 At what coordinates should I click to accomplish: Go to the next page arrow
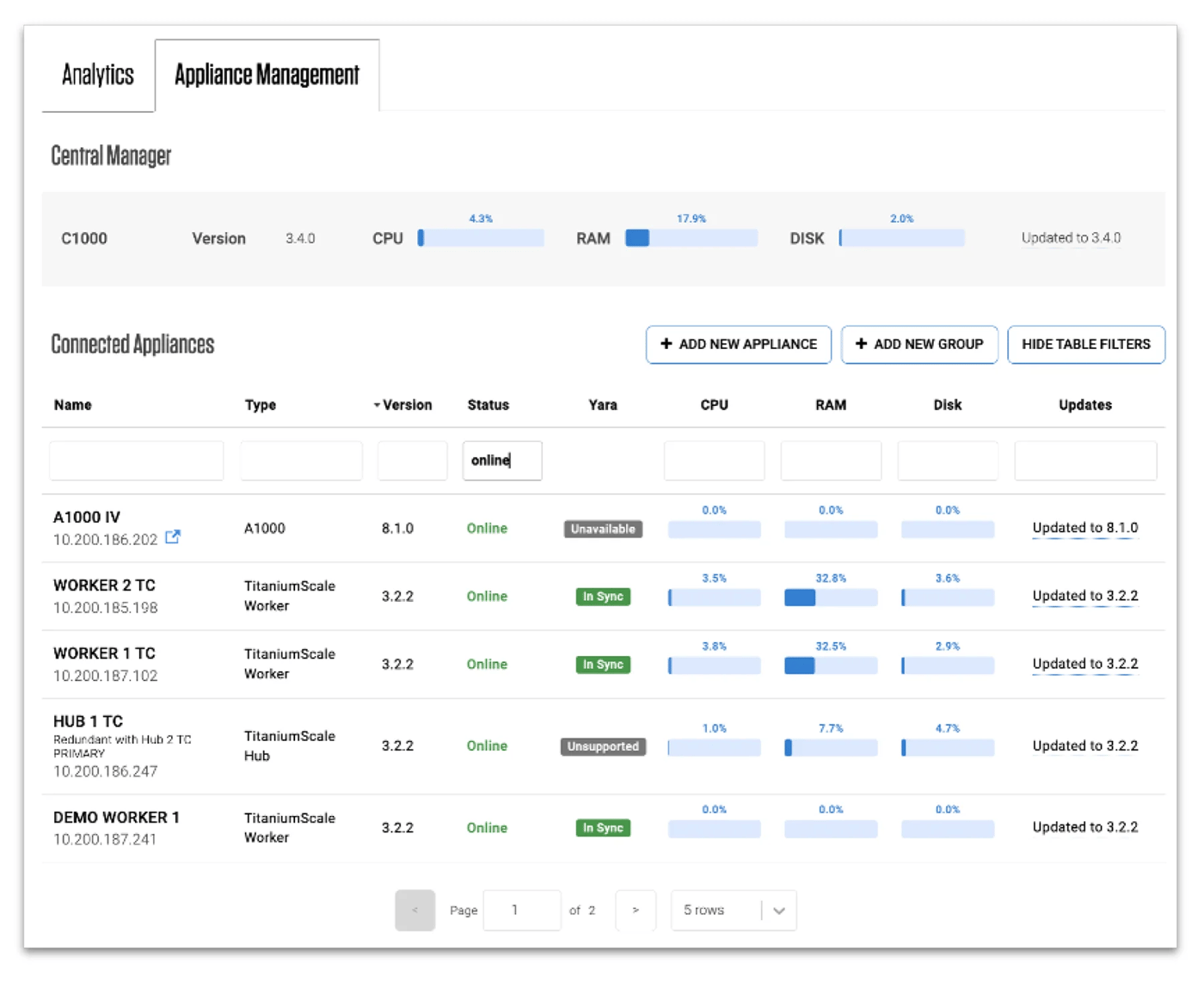pyautogui.click(x=636, y=910)
